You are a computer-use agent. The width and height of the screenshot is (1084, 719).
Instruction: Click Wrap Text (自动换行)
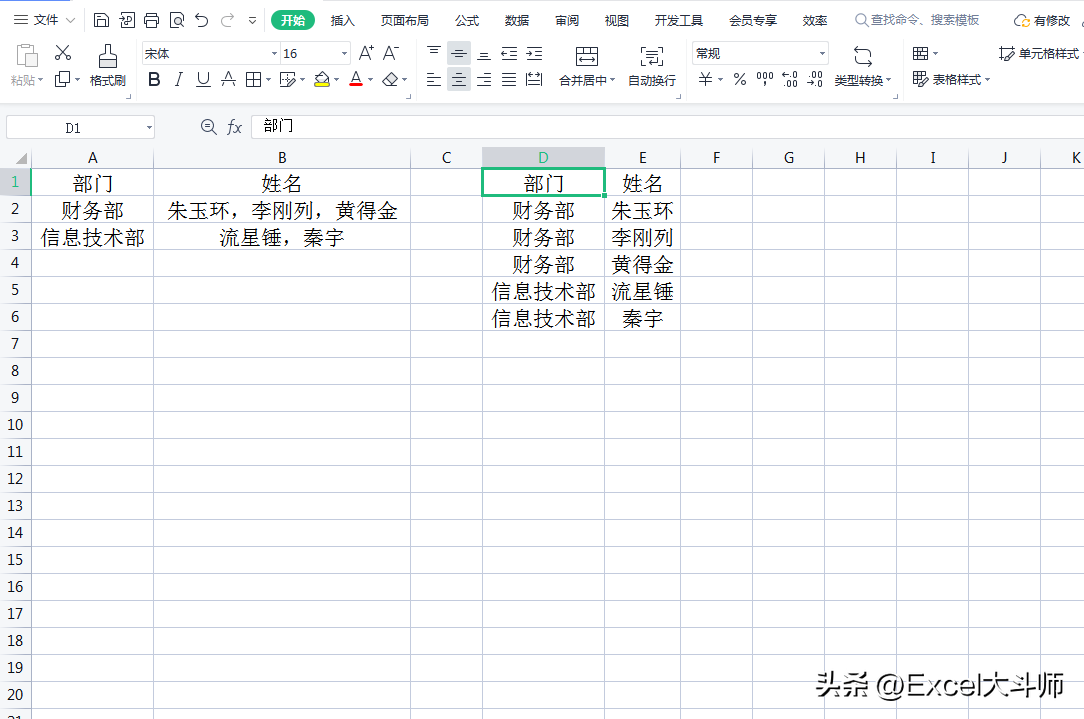[x=652, y=66]
